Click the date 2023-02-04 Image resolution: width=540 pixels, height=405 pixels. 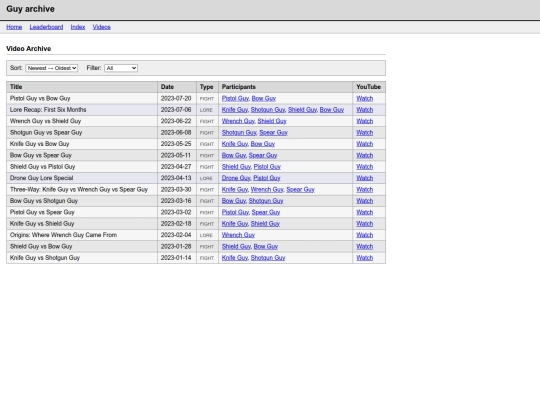pyautogui.click(x=176, y=235)
